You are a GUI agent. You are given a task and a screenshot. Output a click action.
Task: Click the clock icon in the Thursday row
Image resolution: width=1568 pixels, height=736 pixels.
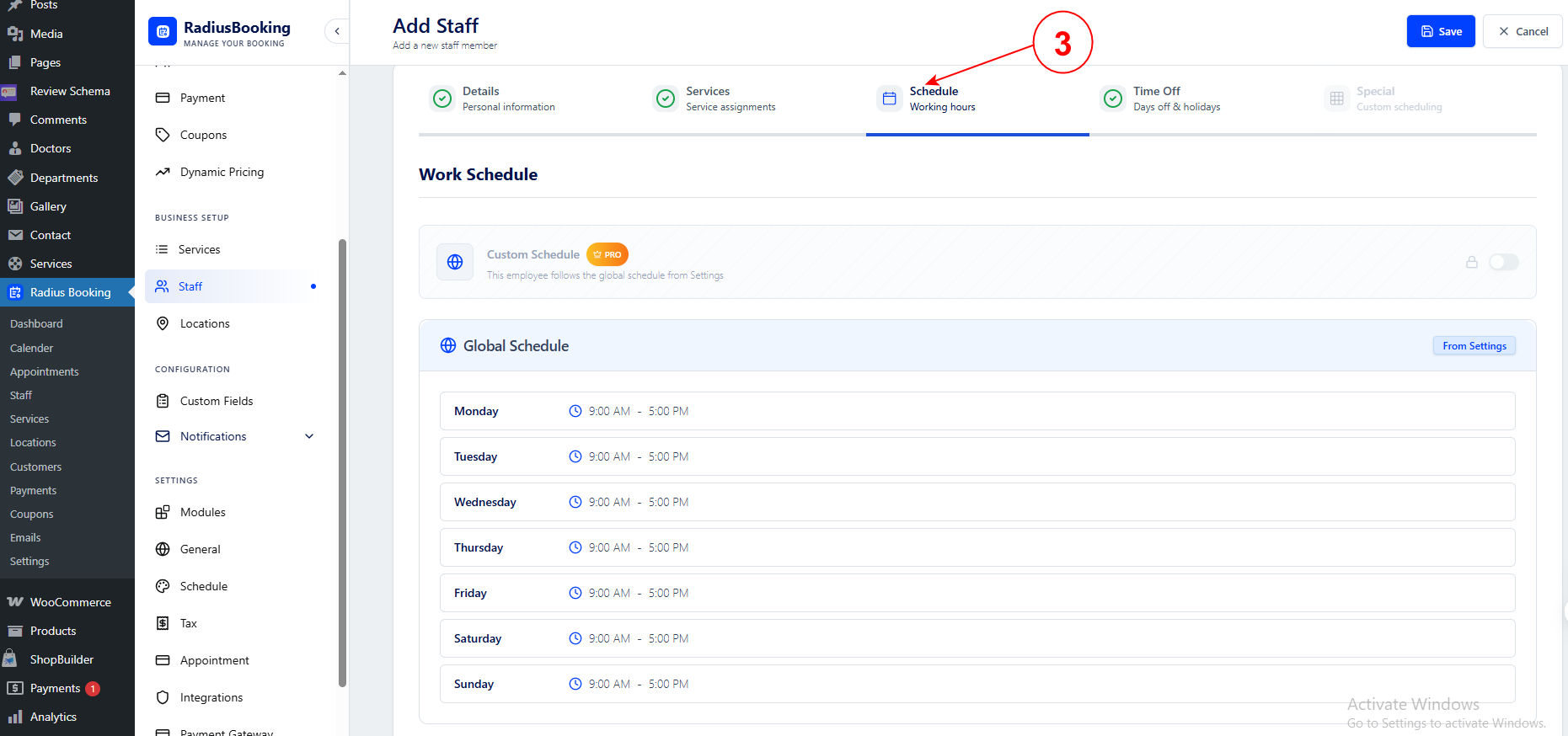tap(575, 547)
